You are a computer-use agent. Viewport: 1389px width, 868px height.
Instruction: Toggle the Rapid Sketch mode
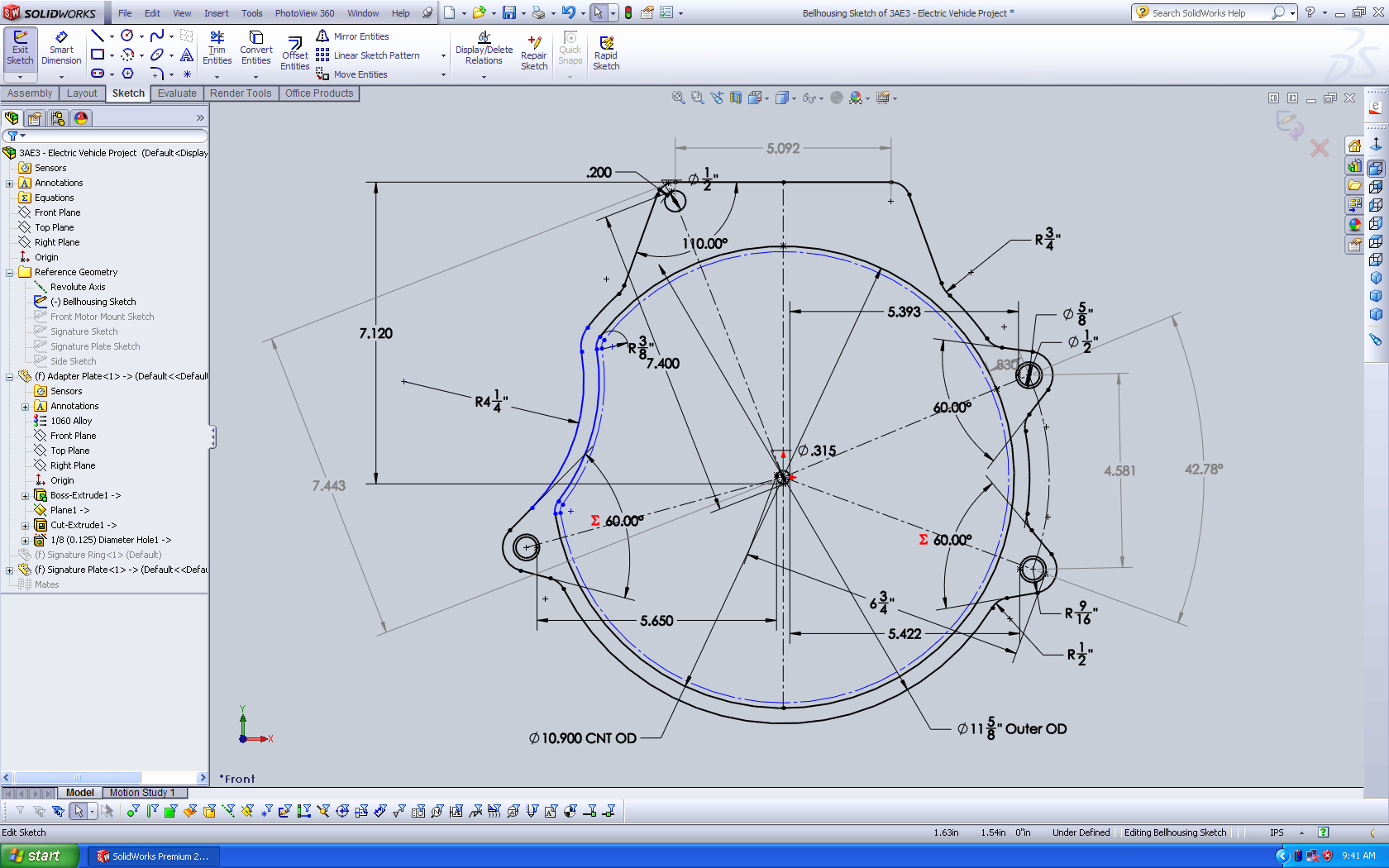(x=605, y=54)
